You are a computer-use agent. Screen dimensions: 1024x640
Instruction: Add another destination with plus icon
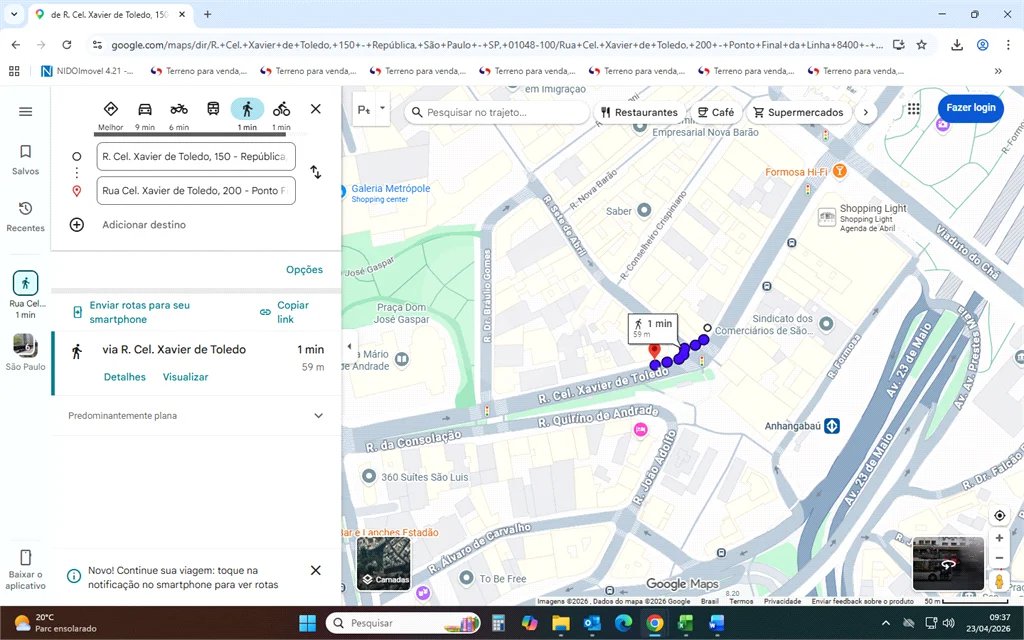coord(76,225)
